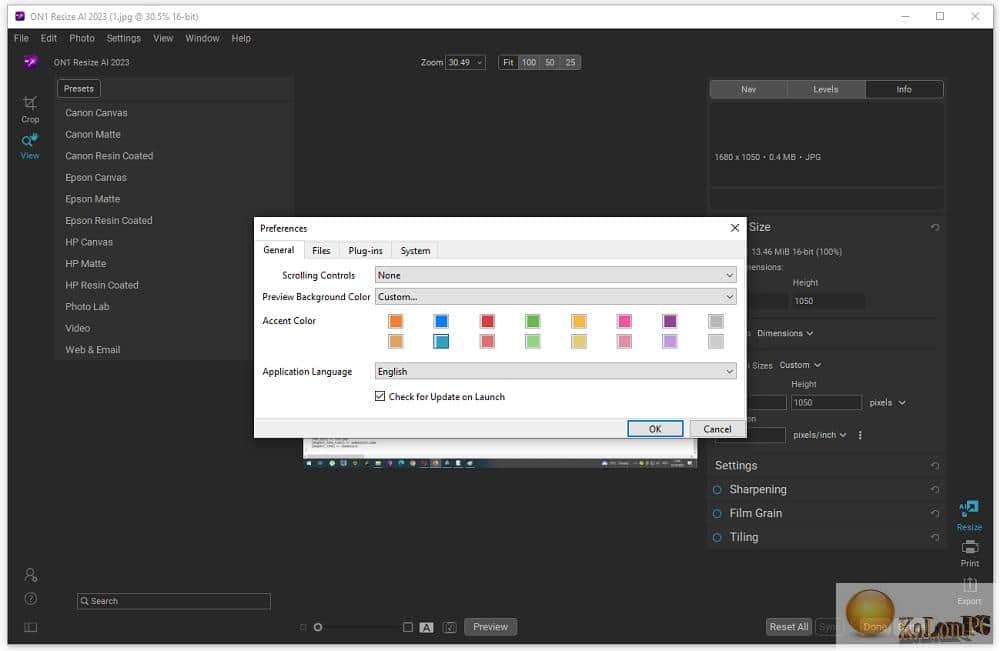The width and height of the screenshot is (1000, 651).
Task: Cancel the Preferences dialog
Action: 717,428
